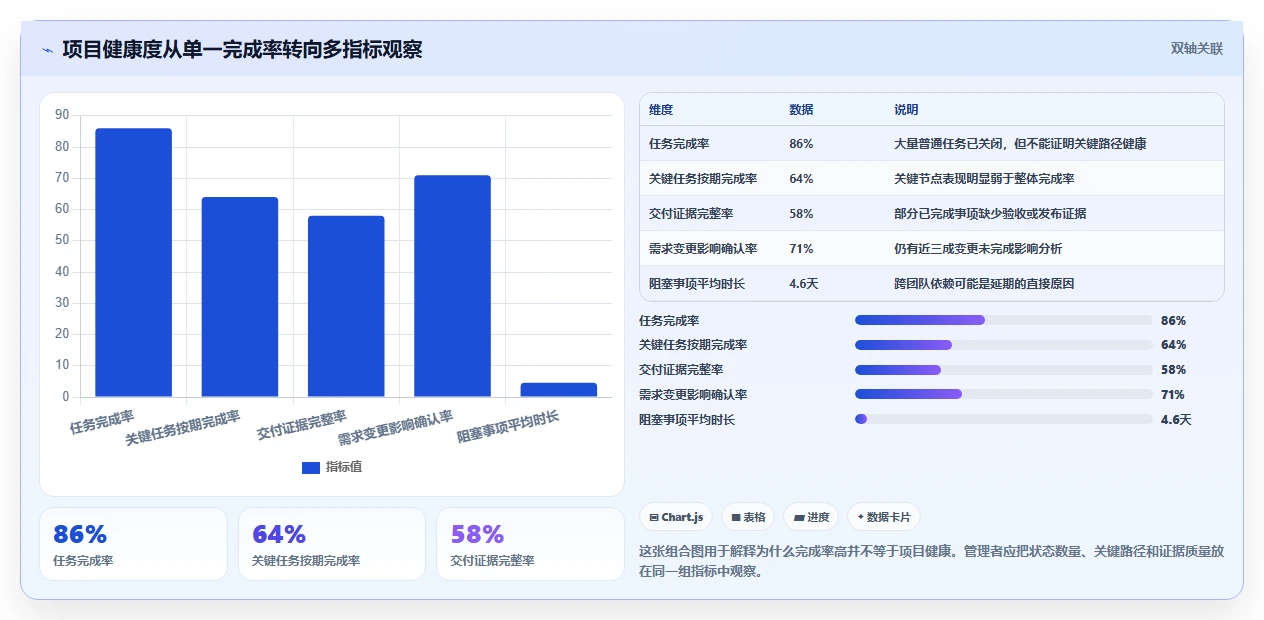Click y-axis tick label 50
The width and height of the screenshot is (1264, 620).
click(62, 240)
